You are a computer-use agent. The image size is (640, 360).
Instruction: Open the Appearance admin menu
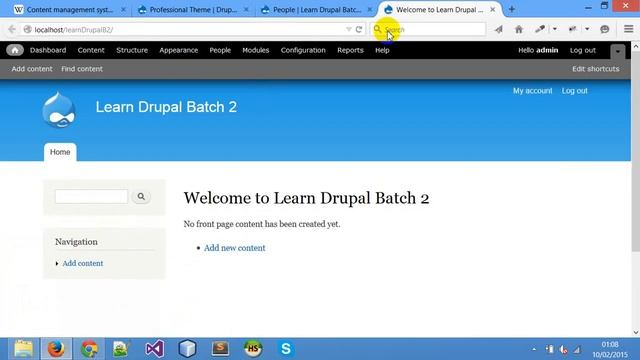pos(178,50)
